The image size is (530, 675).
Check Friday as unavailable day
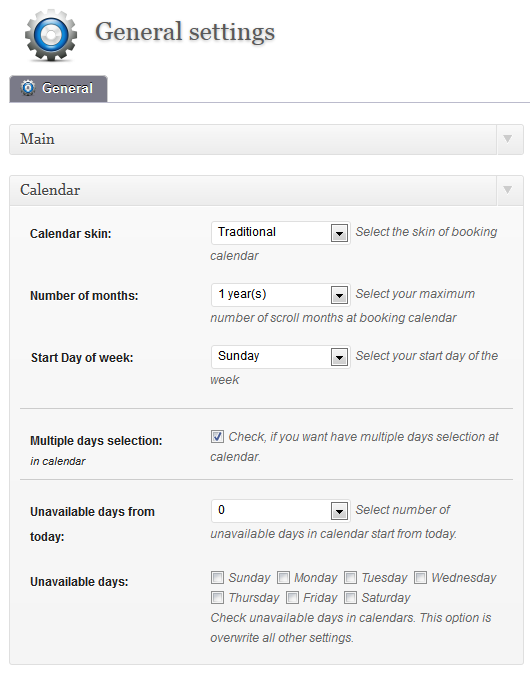click(x=292, y=598)
